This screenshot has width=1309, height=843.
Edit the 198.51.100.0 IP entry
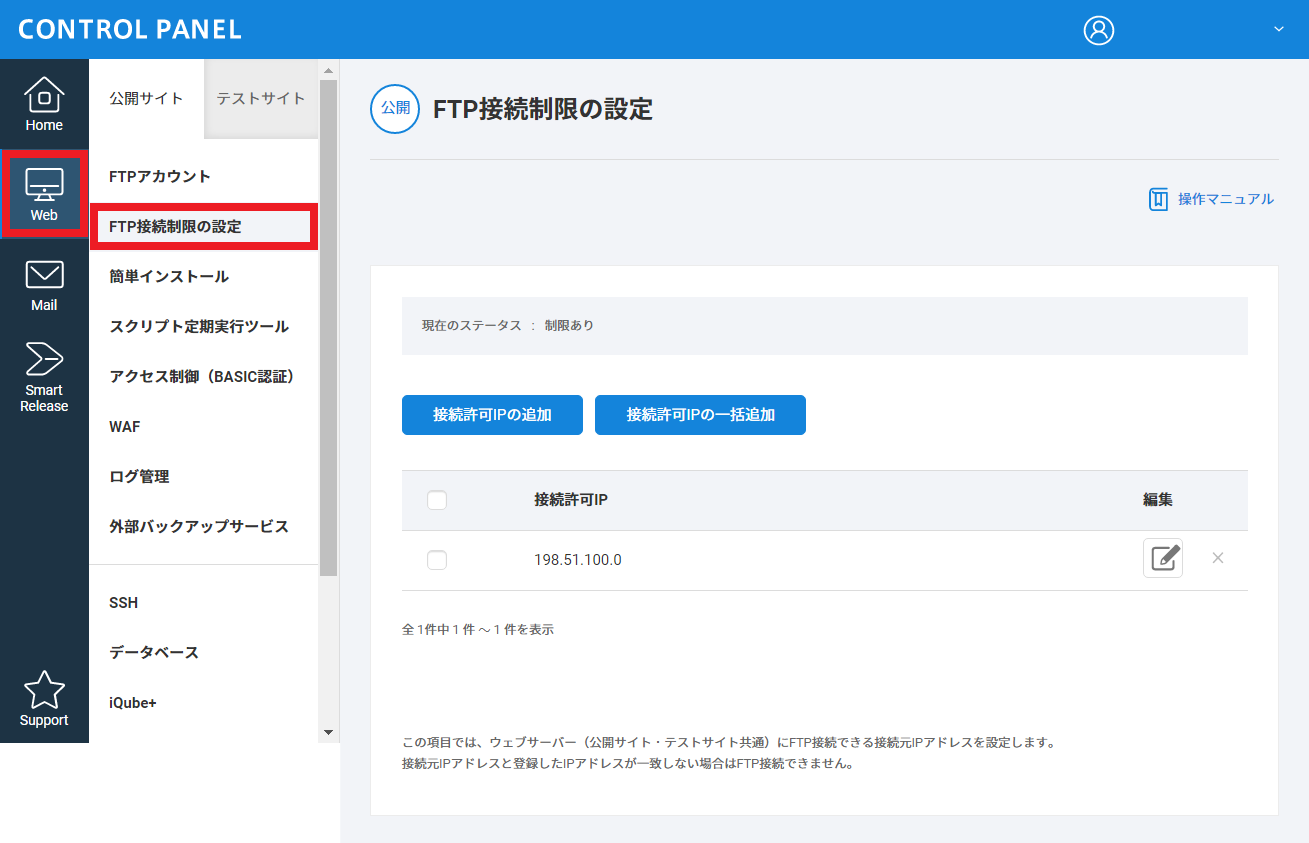[1162, 558]
